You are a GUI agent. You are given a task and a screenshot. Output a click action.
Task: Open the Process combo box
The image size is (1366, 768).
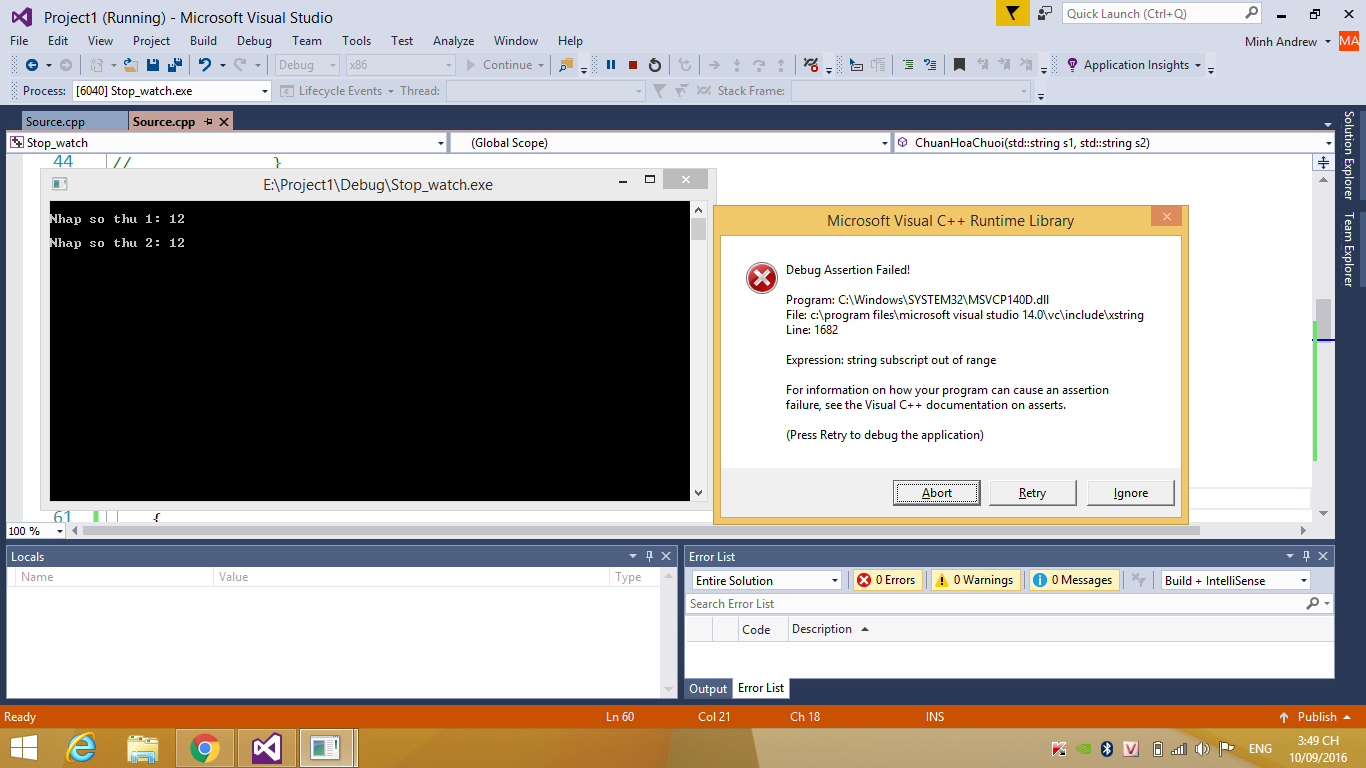click(x=172, y=91)
